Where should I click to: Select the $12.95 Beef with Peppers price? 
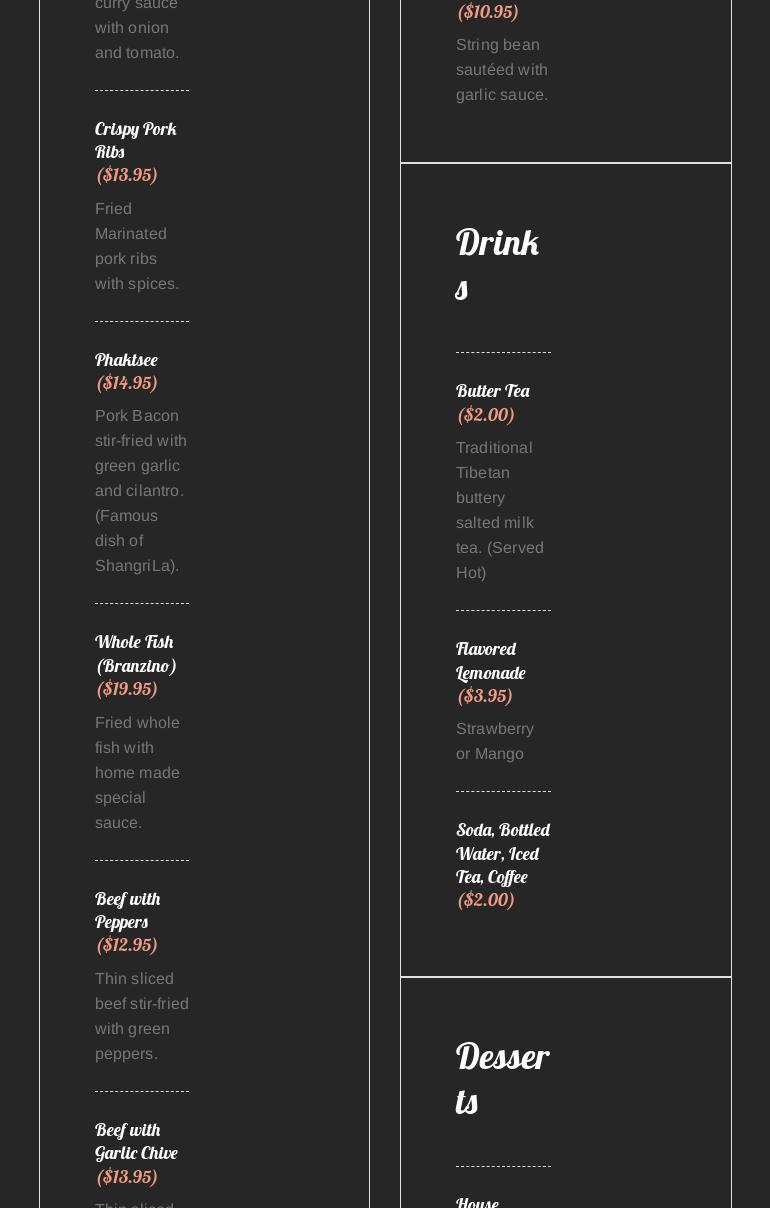127,945
